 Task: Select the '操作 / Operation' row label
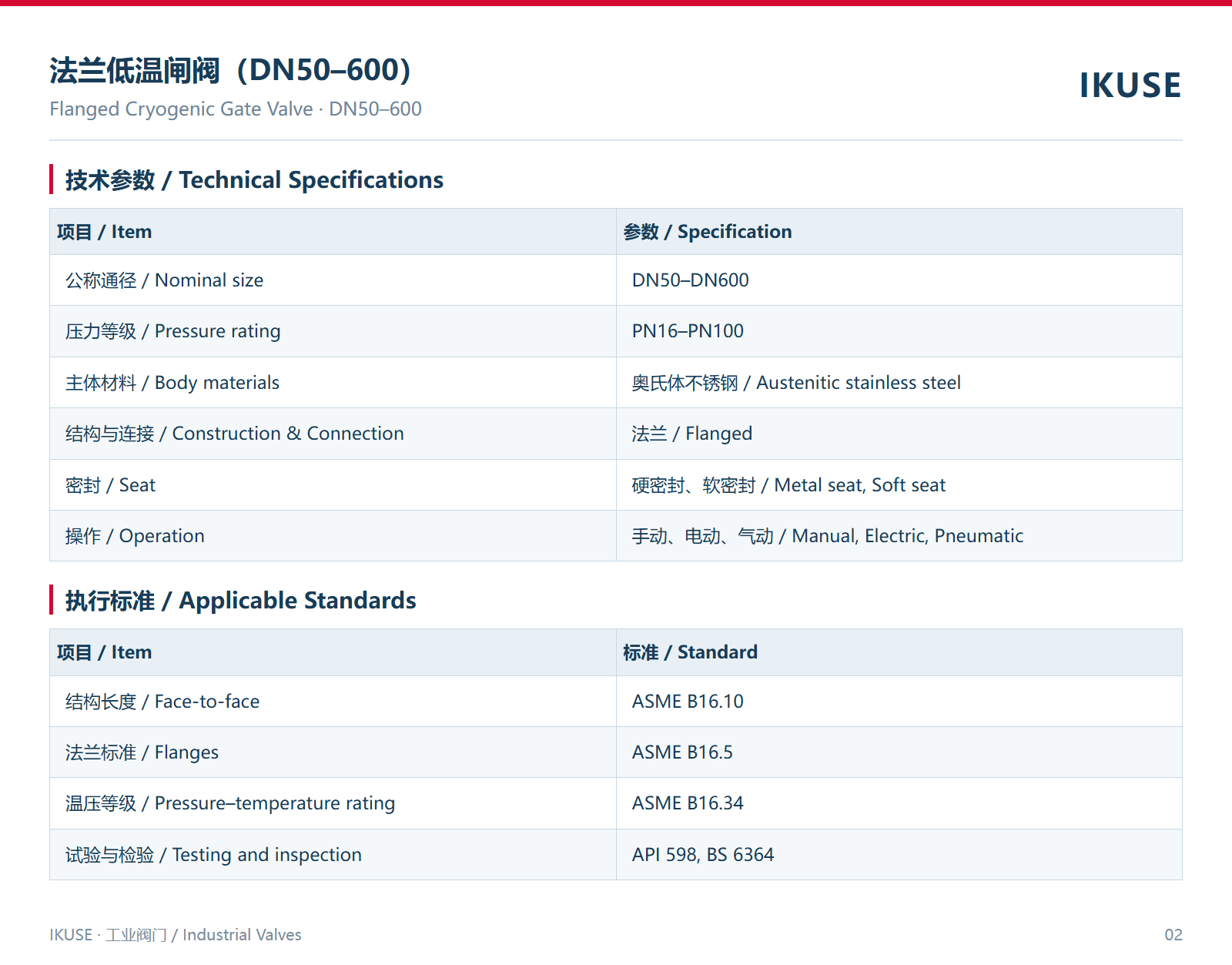[135, 536]
